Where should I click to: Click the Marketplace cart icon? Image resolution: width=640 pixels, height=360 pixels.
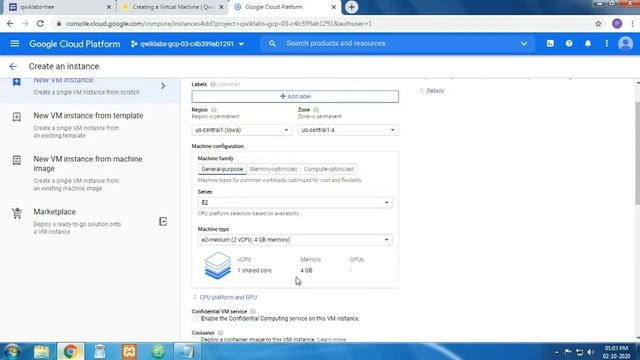click(x=17, y=213)
